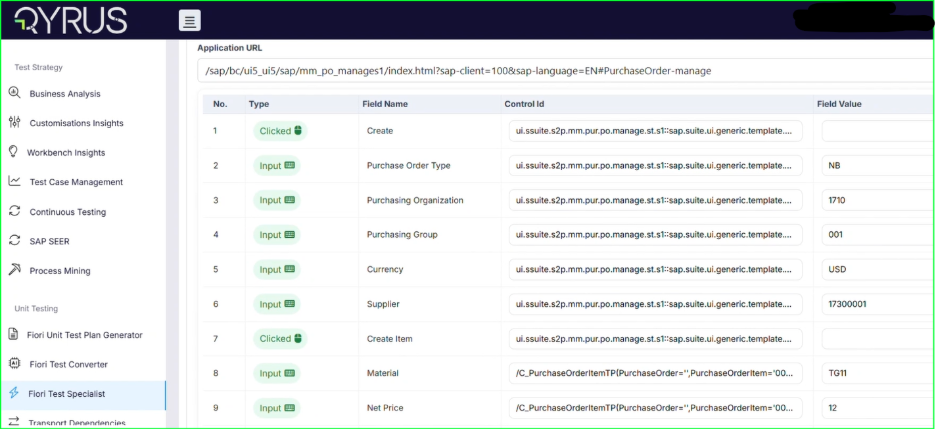The image size is (936, 429).
Task: Click the Input badge for Supplier row
Action: [x=276, y=304]
